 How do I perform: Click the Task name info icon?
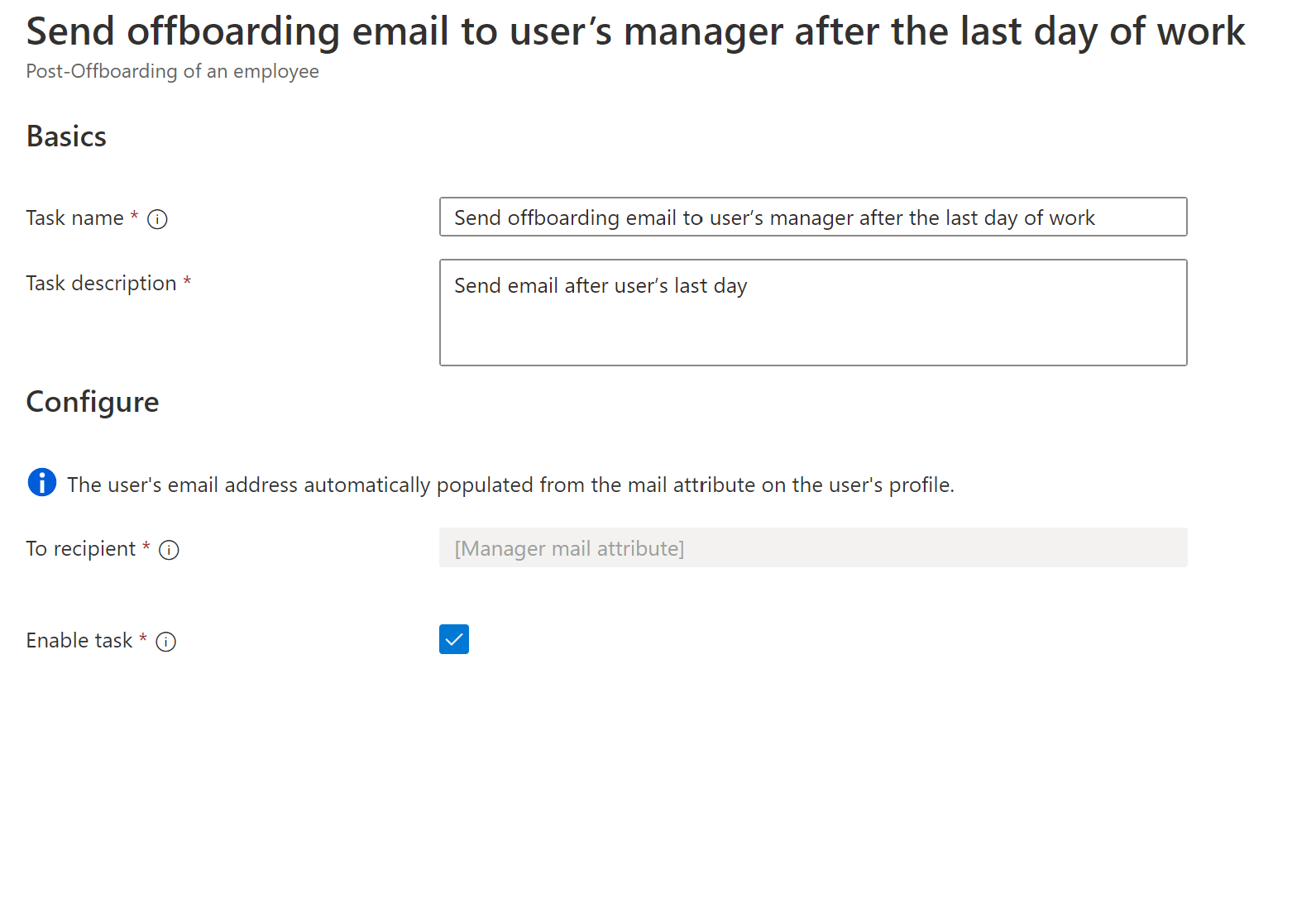click(157, 219)
